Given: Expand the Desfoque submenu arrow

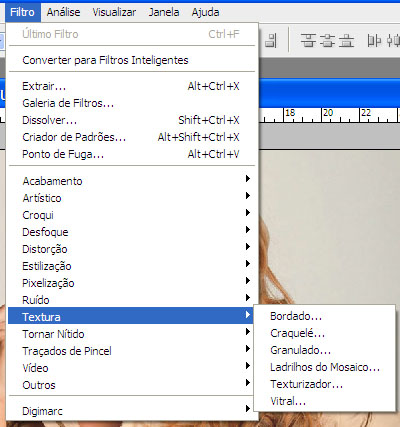Looking at the screenshot, I should click(x=248, y=230).
